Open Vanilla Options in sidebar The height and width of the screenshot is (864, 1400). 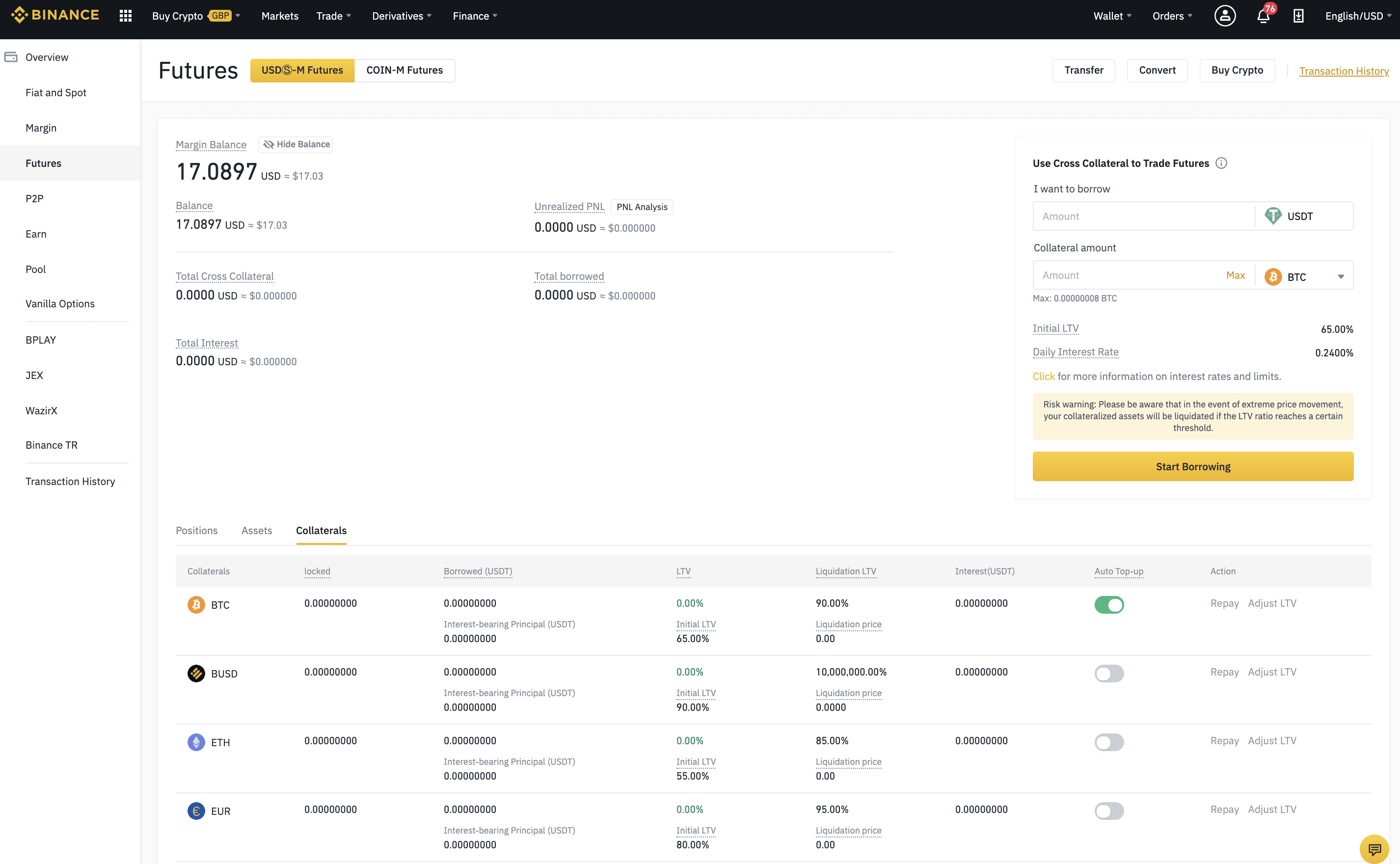point(60,303)
